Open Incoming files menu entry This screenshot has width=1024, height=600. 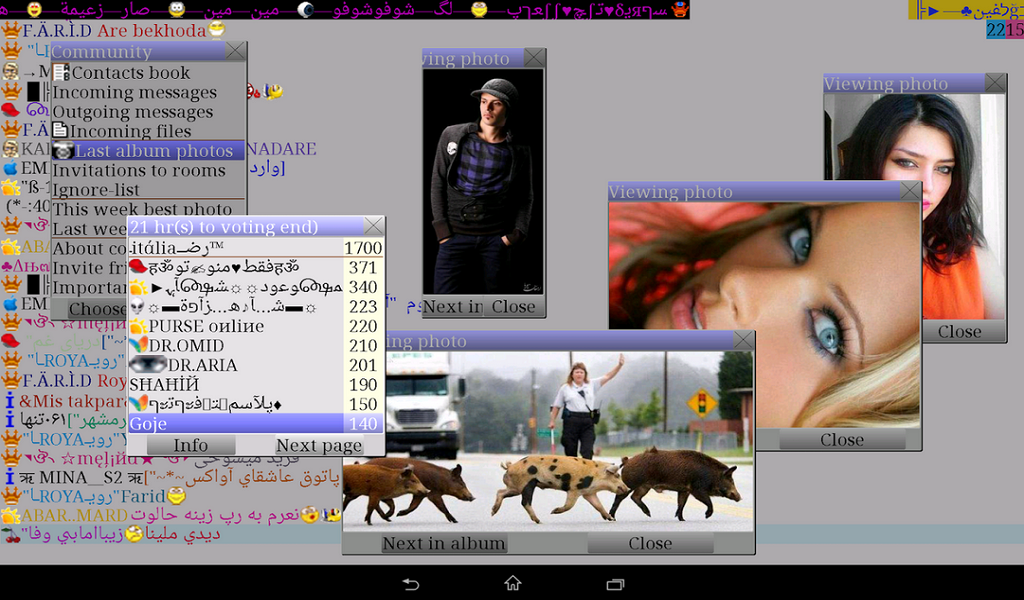[x=148, y=131]
